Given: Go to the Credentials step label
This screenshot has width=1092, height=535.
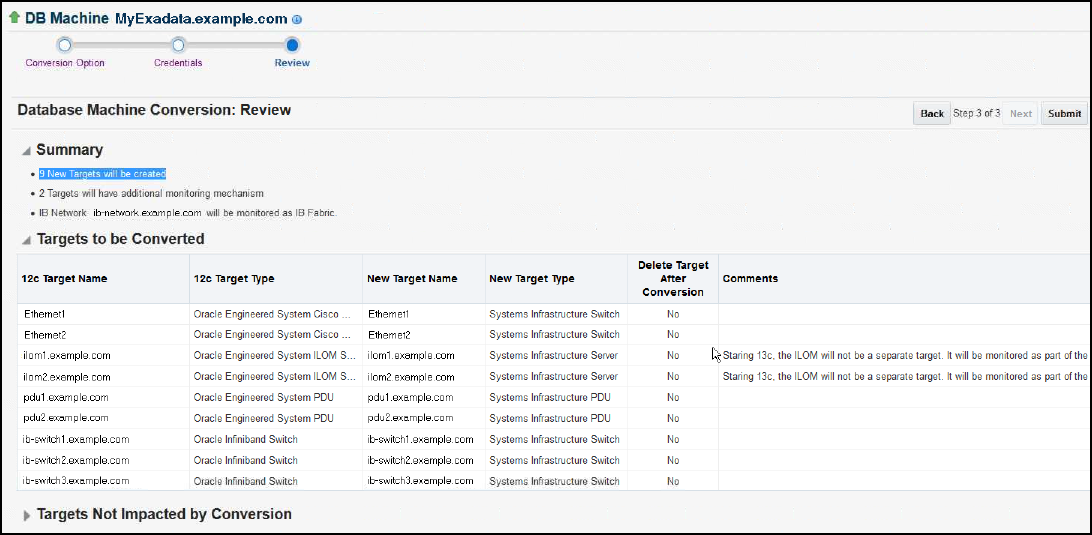Looking at the screenshot, I should pyautogui.click(x=178, y=63).
